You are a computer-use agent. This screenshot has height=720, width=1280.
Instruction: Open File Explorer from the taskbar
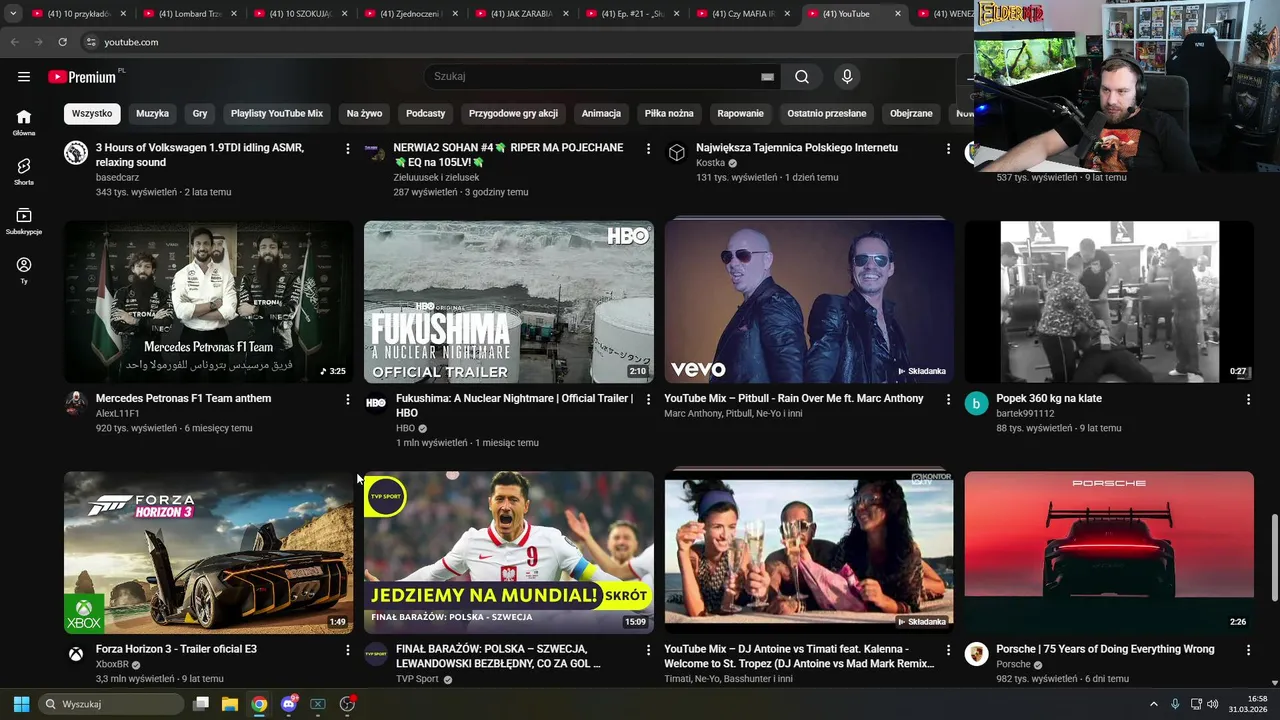[230, 704]
